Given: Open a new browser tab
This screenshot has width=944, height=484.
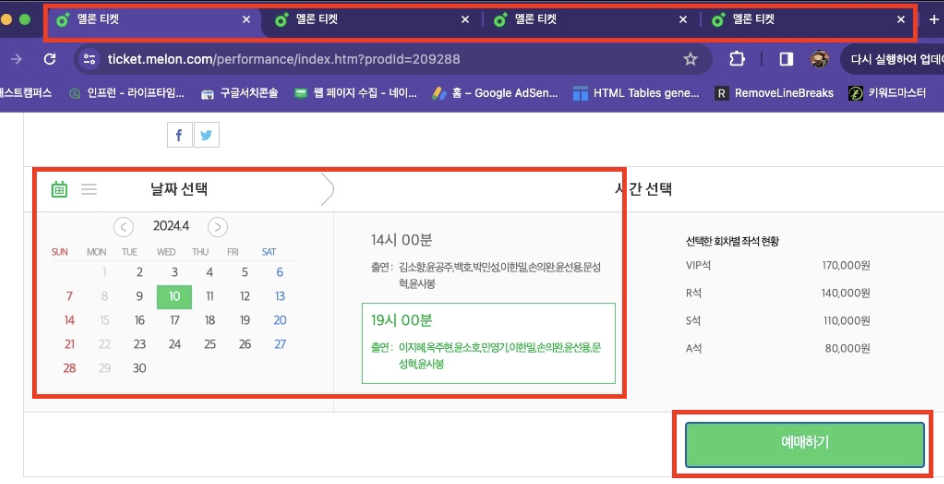Looking at the screenshot, I should point(933,20).
